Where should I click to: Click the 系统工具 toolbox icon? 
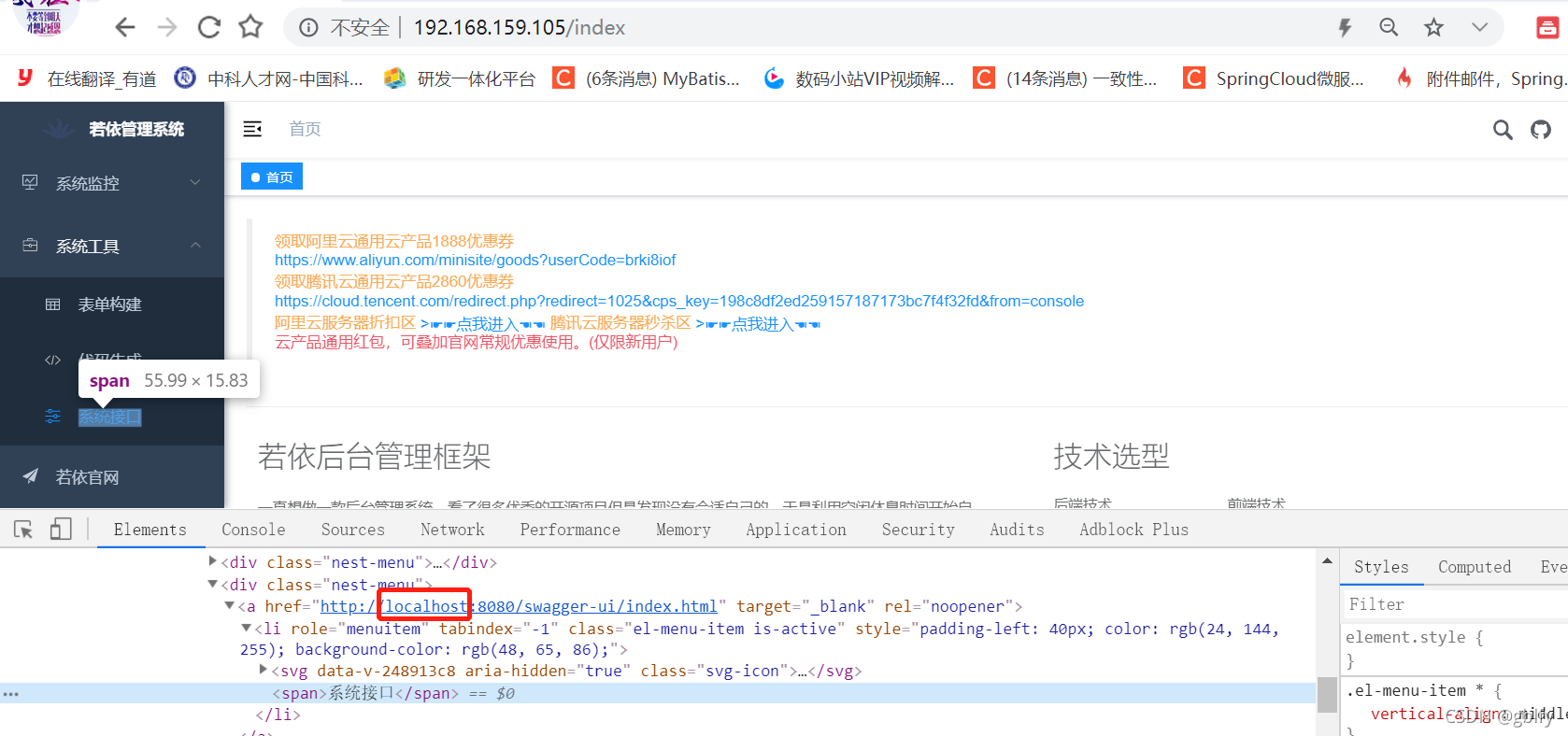[30, 245]
